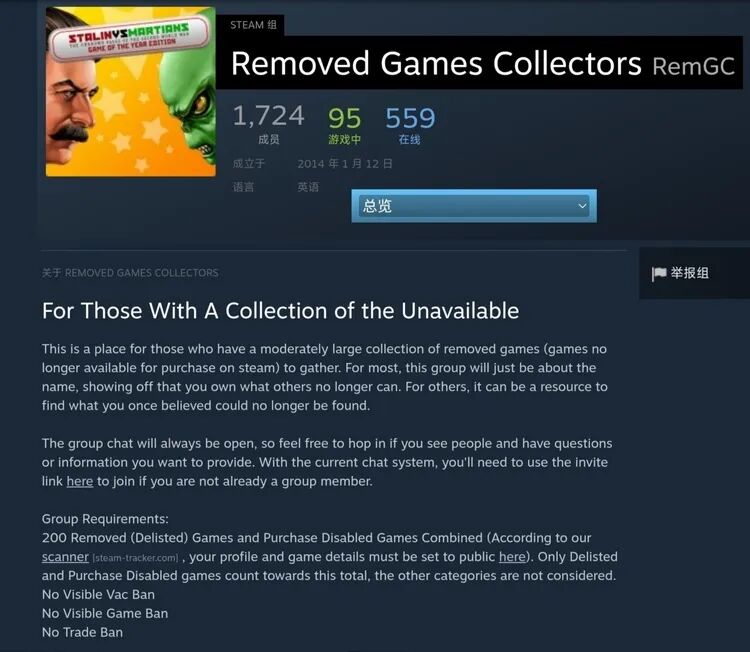Select the heading 'For Those With A Collection'
This screenshot has height=652, width=750.
(280, 311)
